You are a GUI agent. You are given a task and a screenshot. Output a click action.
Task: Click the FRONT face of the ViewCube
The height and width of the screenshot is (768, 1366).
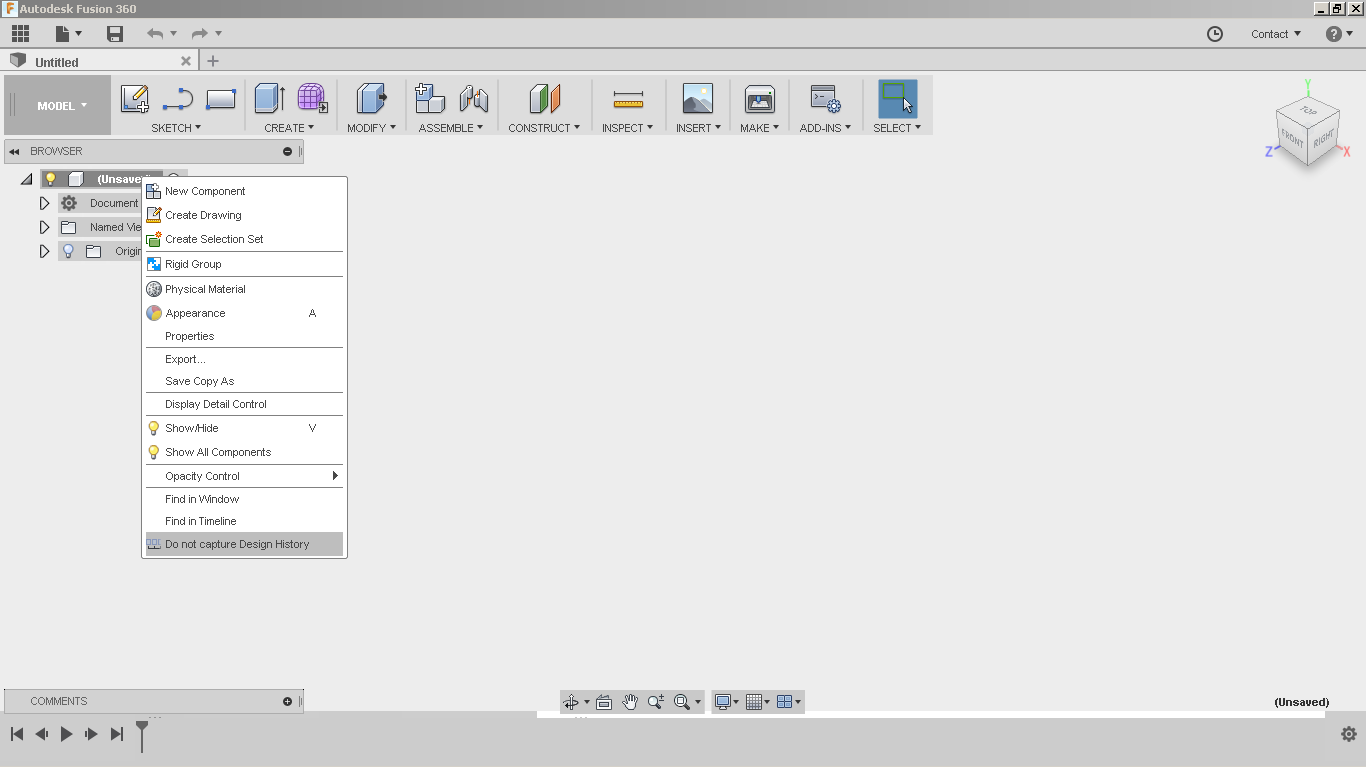coord(1292,141)
